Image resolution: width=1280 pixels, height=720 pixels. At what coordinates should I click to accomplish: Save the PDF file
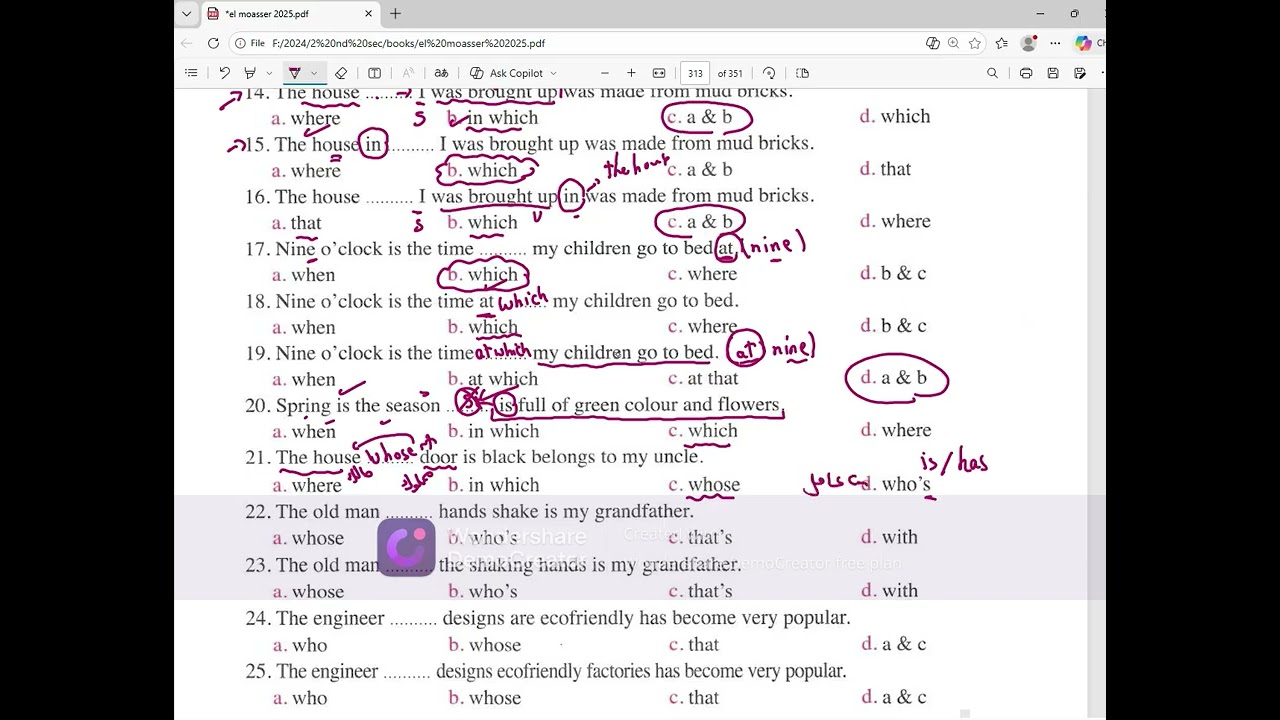coord(1053,73)
